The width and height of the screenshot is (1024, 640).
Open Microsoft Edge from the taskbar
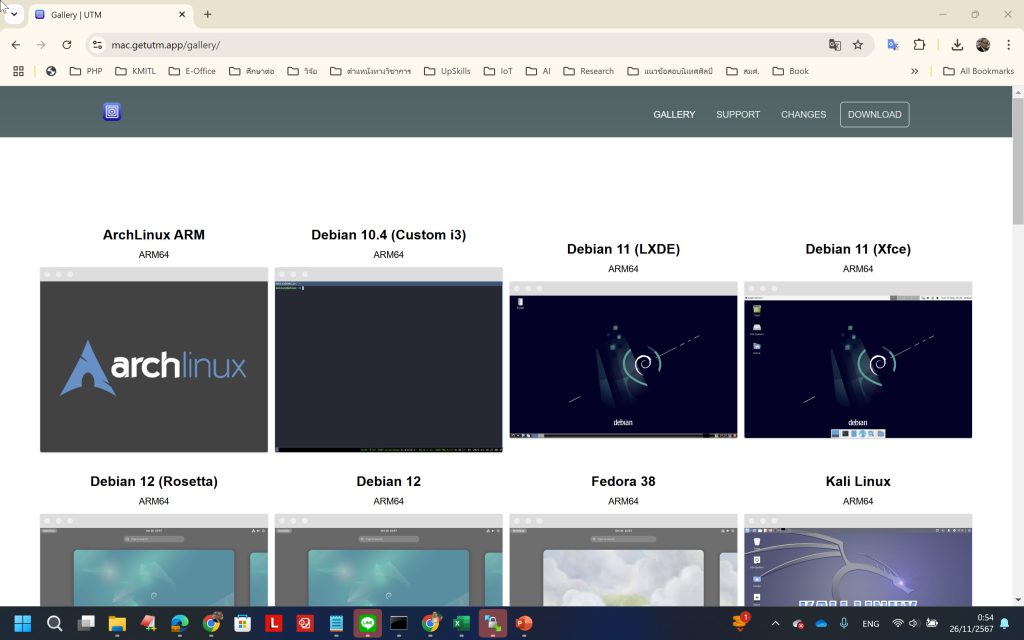(180, 623)
